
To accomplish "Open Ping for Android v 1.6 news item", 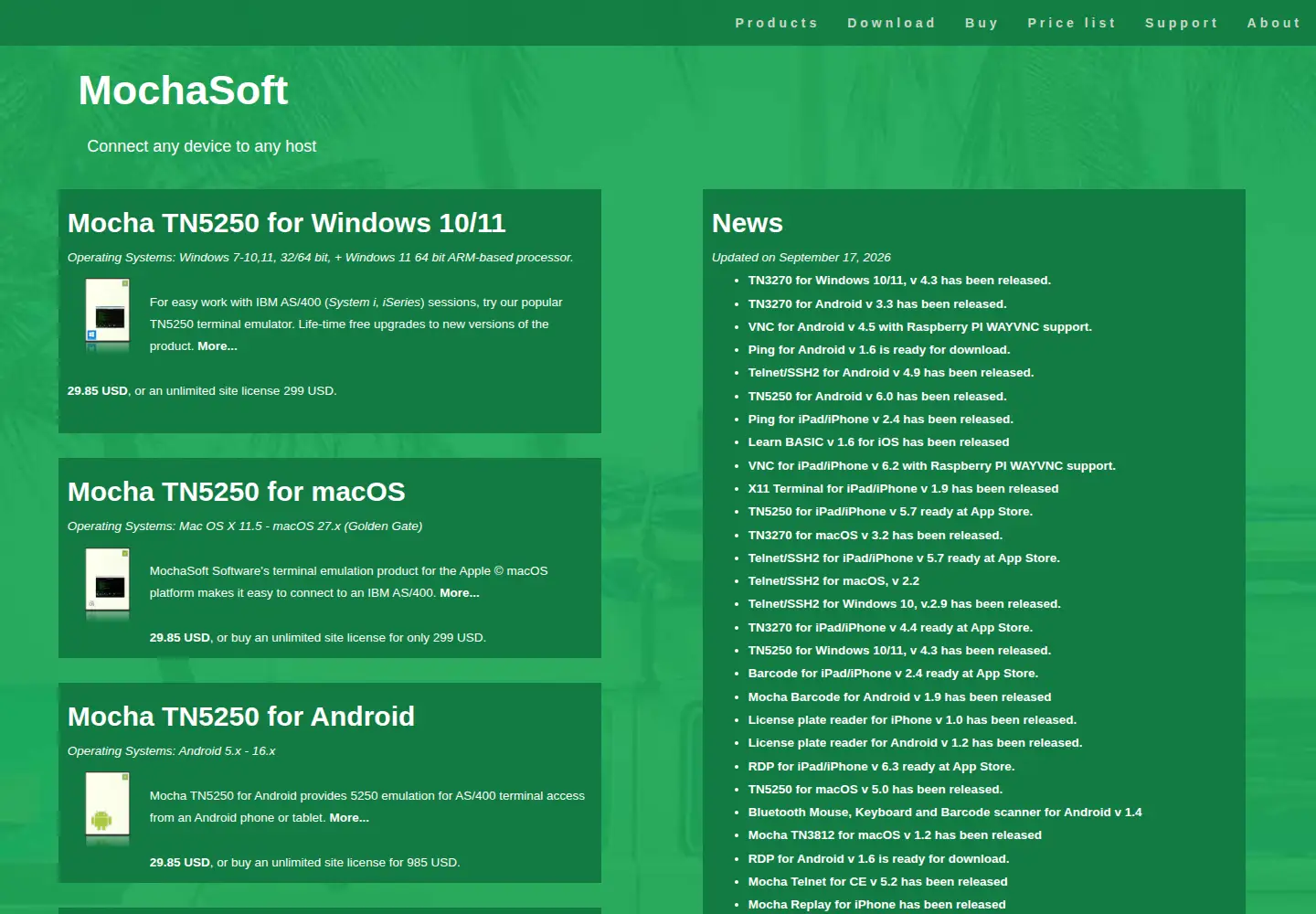I will click(x=879, y=350).
